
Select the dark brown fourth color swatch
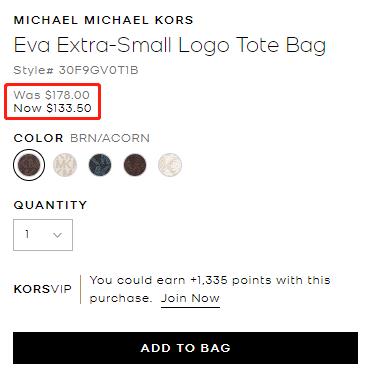[135, 165]
